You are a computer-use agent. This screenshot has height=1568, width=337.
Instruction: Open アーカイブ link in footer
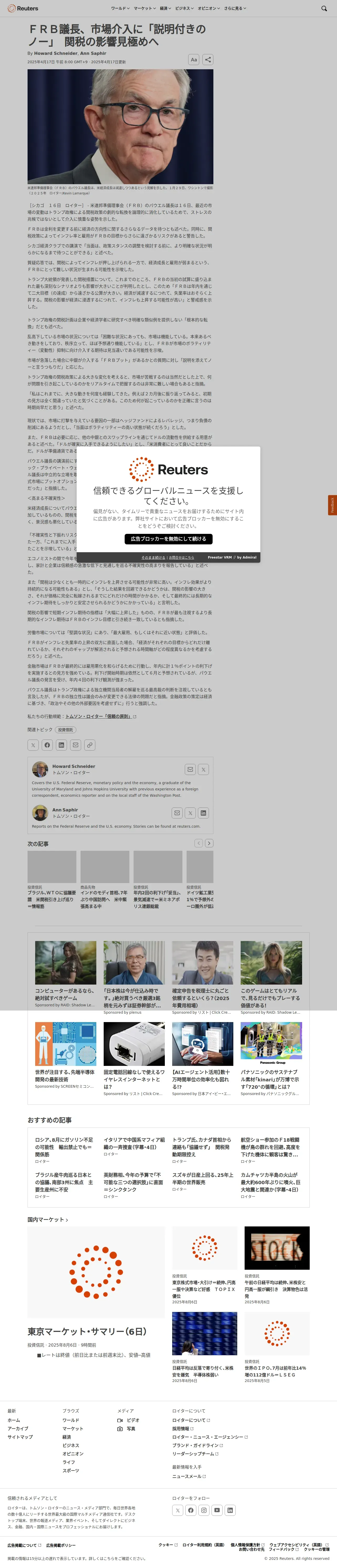pos(18,1429)
